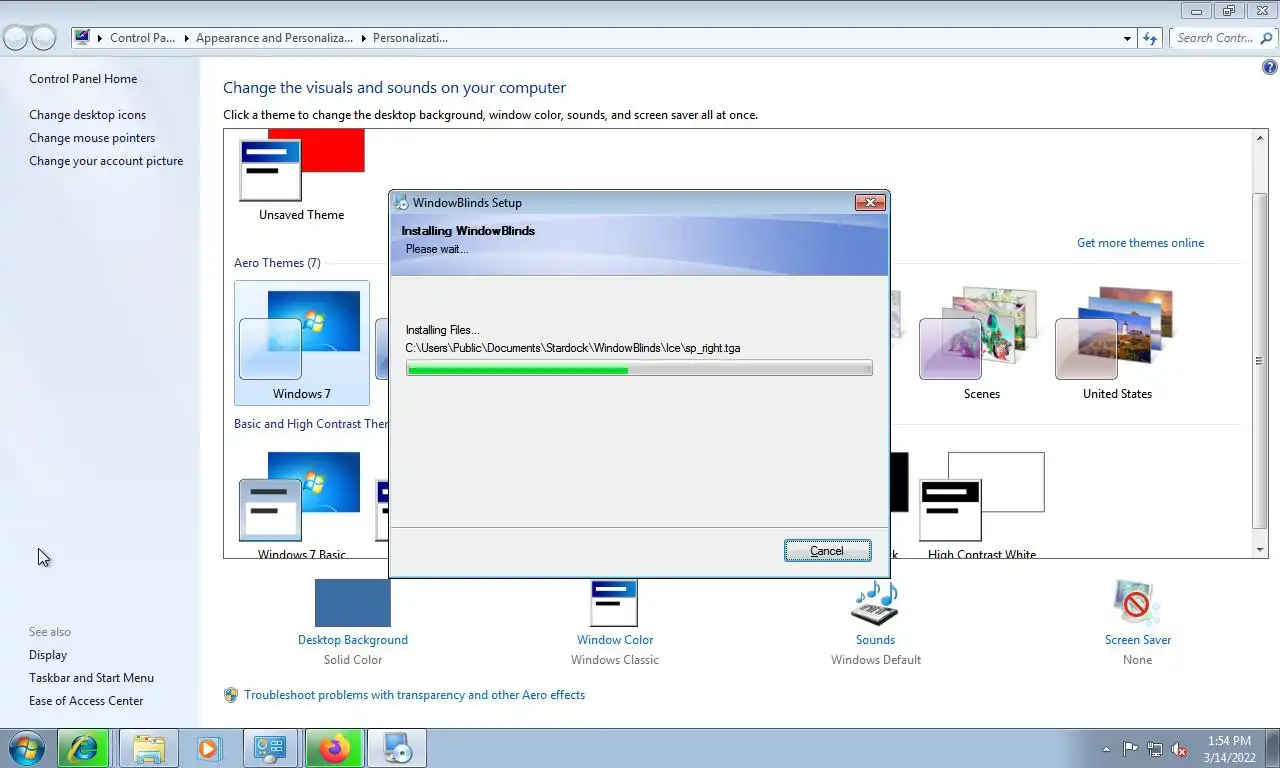Screen dimensions: 1280x768
Task: Open the Windows Start menu
Action: 26,748
